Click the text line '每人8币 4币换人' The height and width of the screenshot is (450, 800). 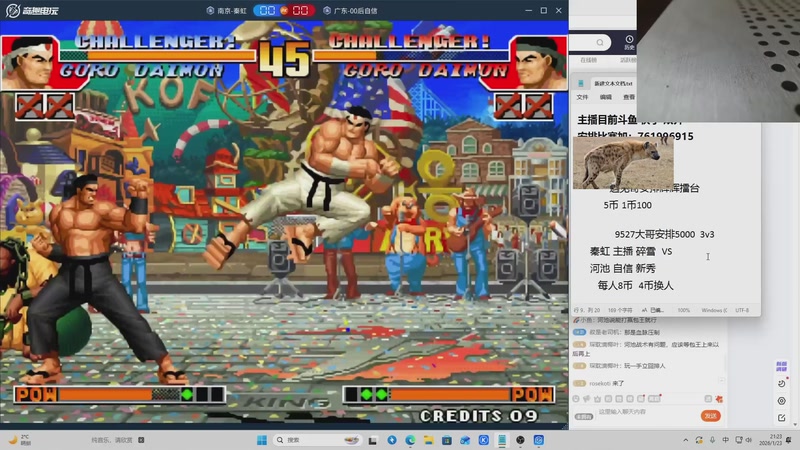635,285
